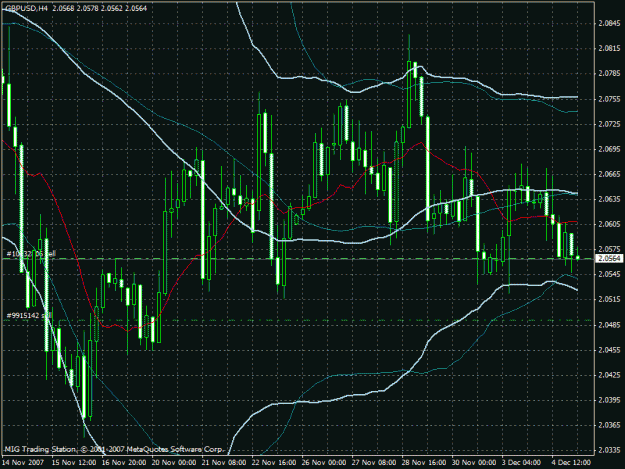The width and height of the screenshot is (625, 469).
Task: Click the 15 Nov 12:00 time label
Action: tap(74, 463)
